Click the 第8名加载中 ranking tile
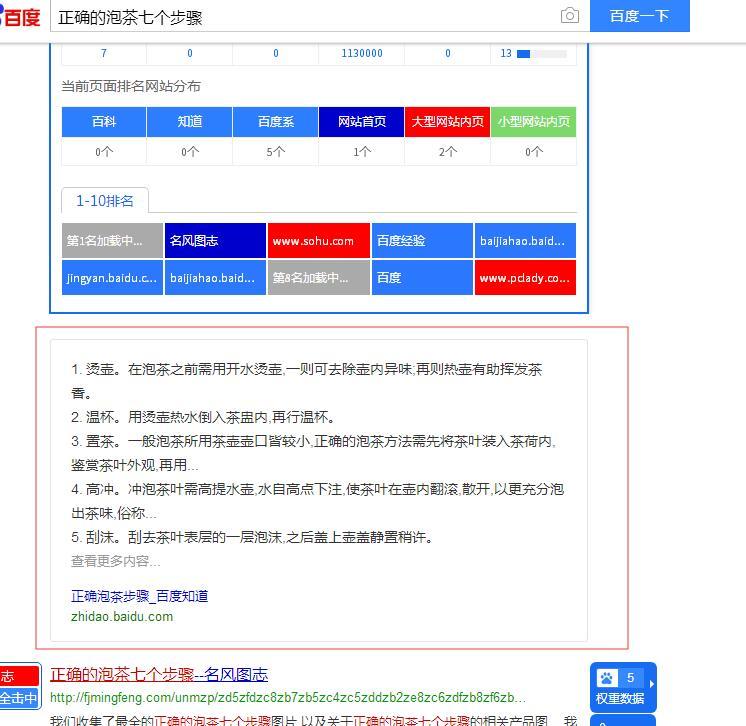Screen dimensions: 746x726 pyautogui.click(x=319, y=277)
